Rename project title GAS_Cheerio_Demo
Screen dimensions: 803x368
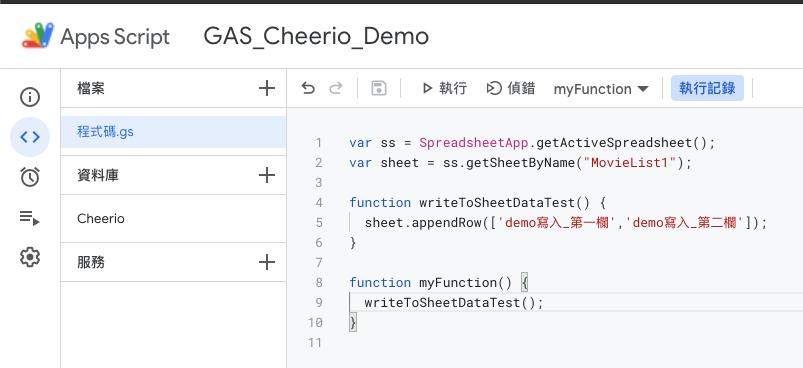coord(316,36)
